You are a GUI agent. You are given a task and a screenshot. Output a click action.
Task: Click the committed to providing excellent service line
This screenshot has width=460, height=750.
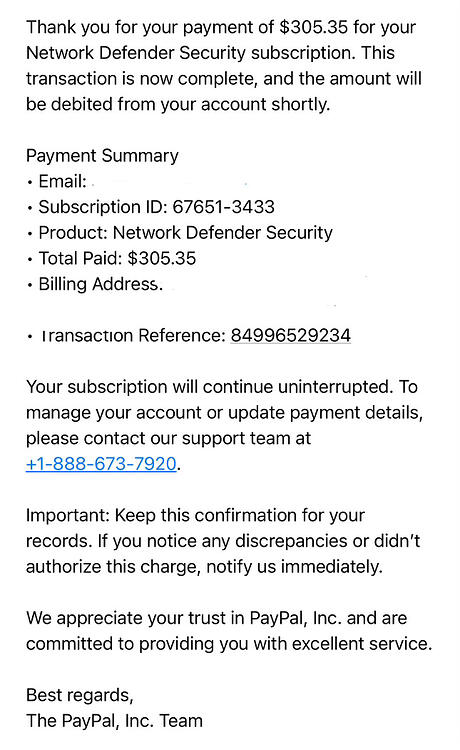[x=229, y=644]
